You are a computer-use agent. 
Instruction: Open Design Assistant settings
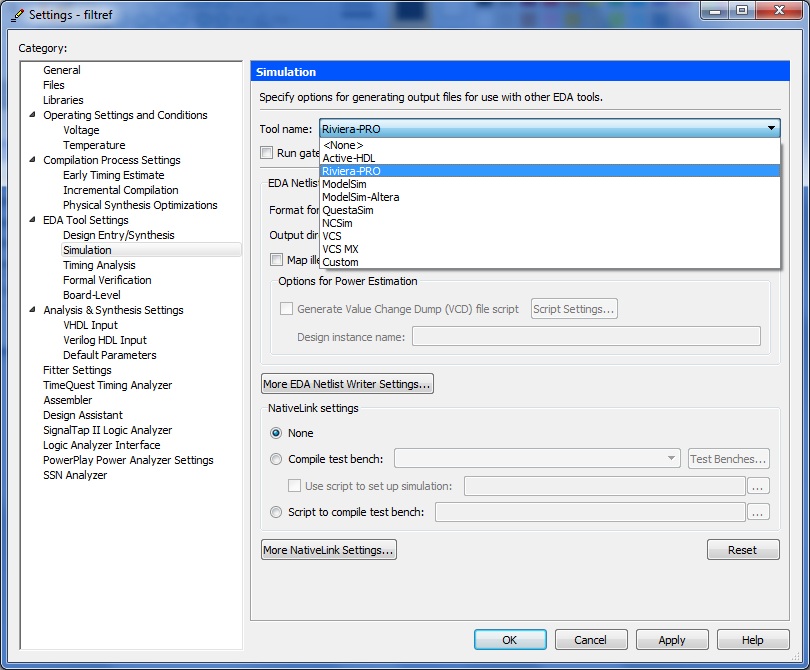(x=83, y=414)
